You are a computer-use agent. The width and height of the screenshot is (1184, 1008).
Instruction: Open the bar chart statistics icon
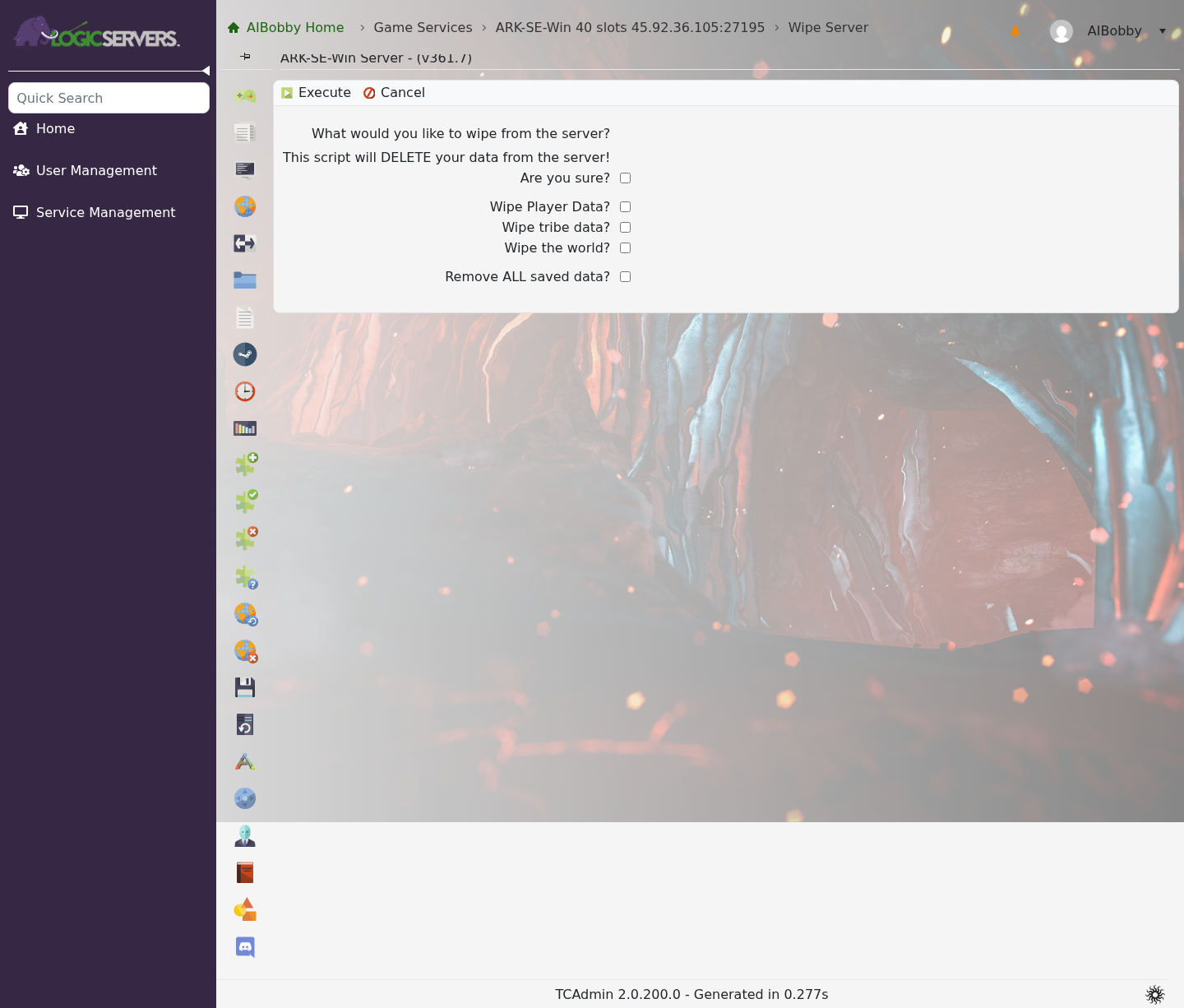(x=245, y=428)
